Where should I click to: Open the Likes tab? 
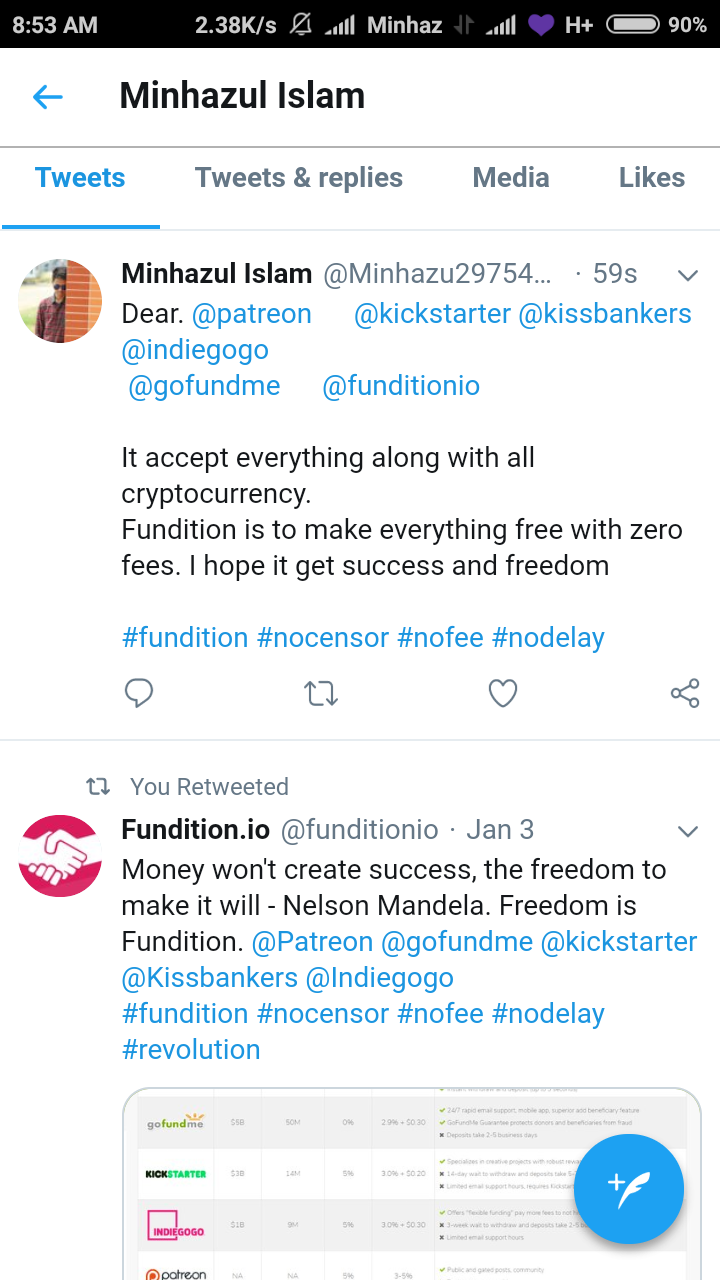tap(652, 178)
